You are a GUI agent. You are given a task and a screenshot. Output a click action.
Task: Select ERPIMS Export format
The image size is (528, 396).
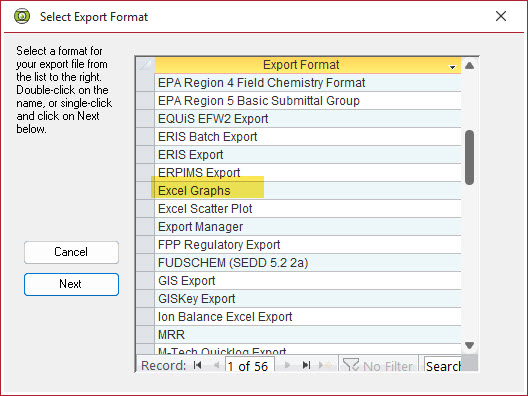(308, 173)
